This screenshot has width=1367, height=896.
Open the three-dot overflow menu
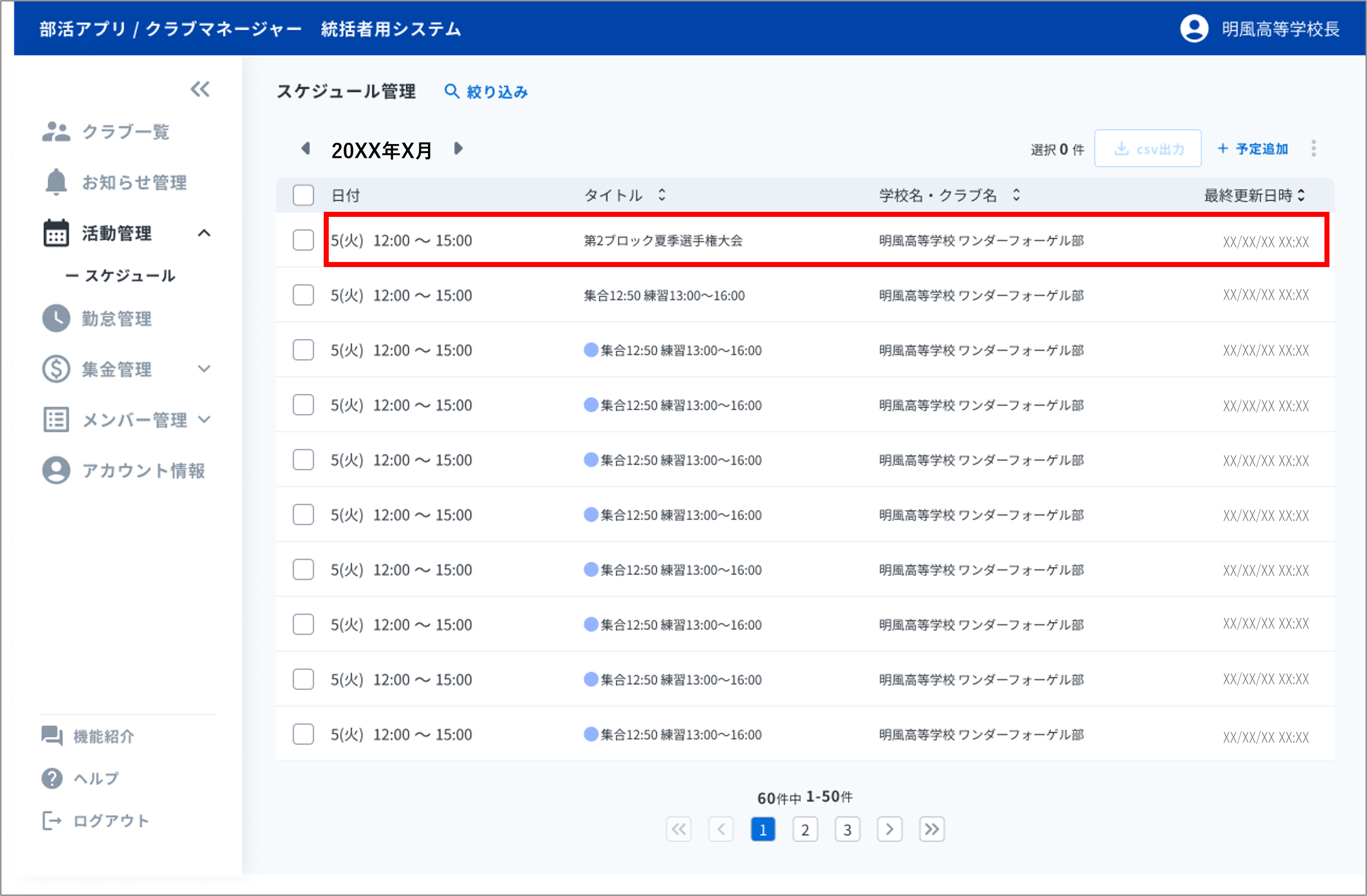tap(1314, 148)
